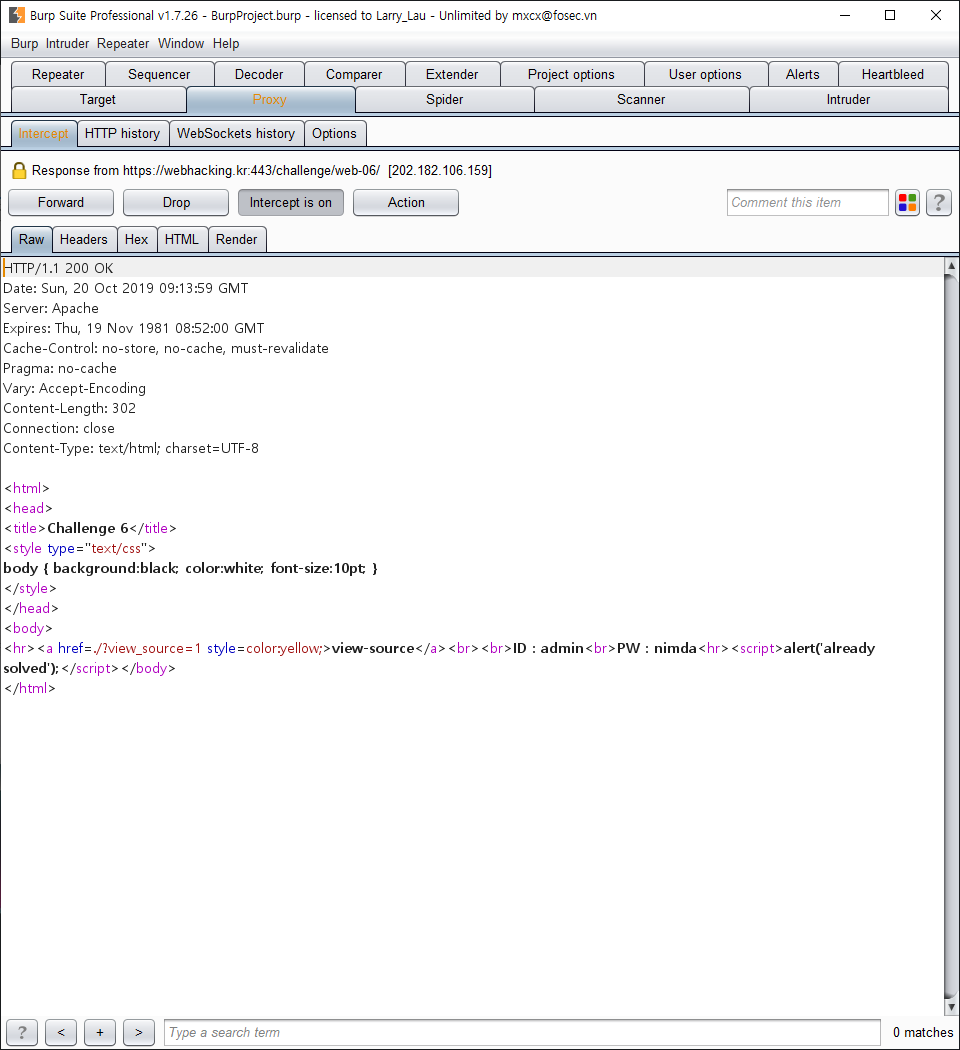Viewport: 960px width, 1050px height.
Task: Click the HTTP/1.1 200 OK status line
Action: point(59,268)
